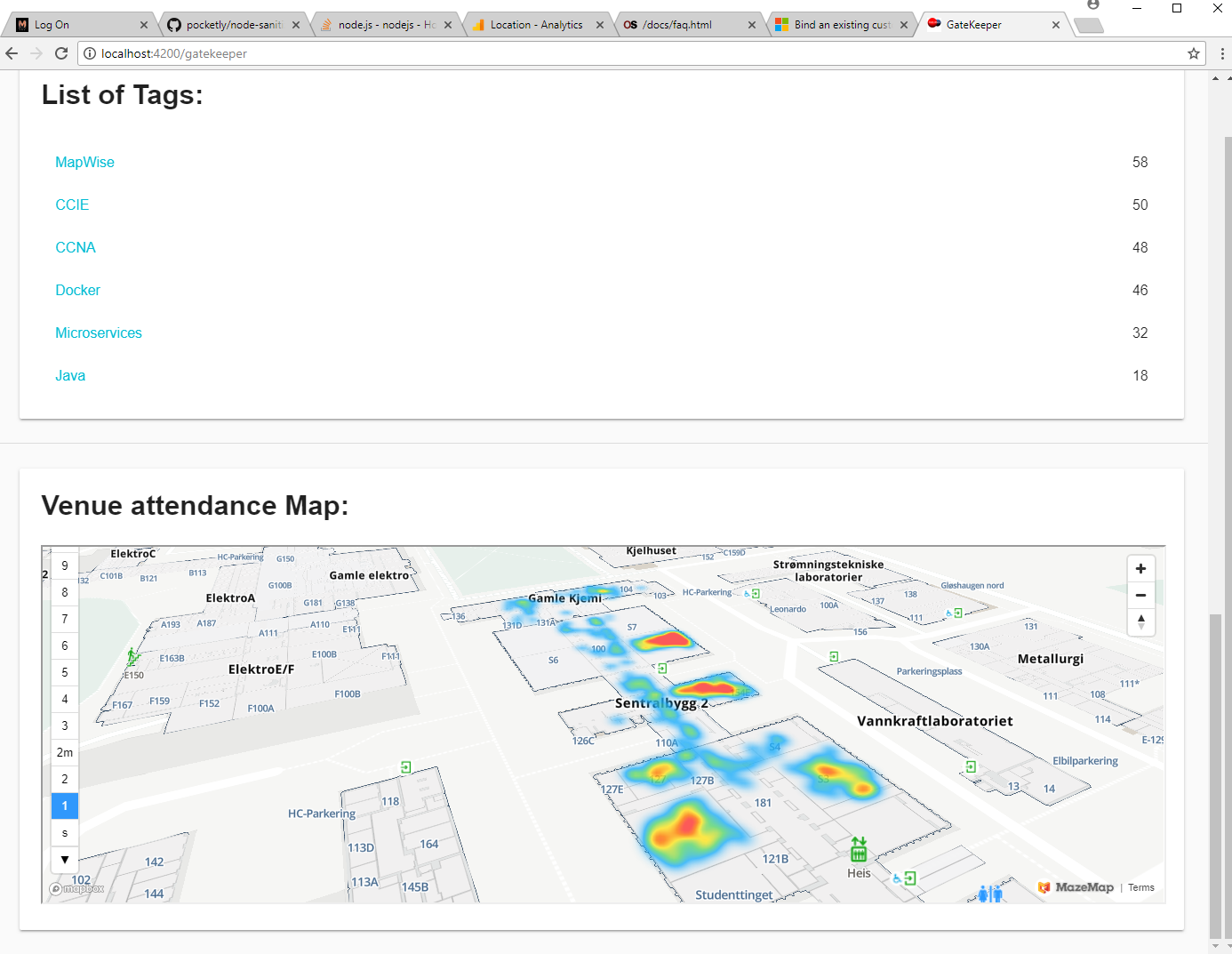Click the page vertical scrollbar thumb
The height and width of the screenshot is (954, 1232).
click(x=1215, y=775)
